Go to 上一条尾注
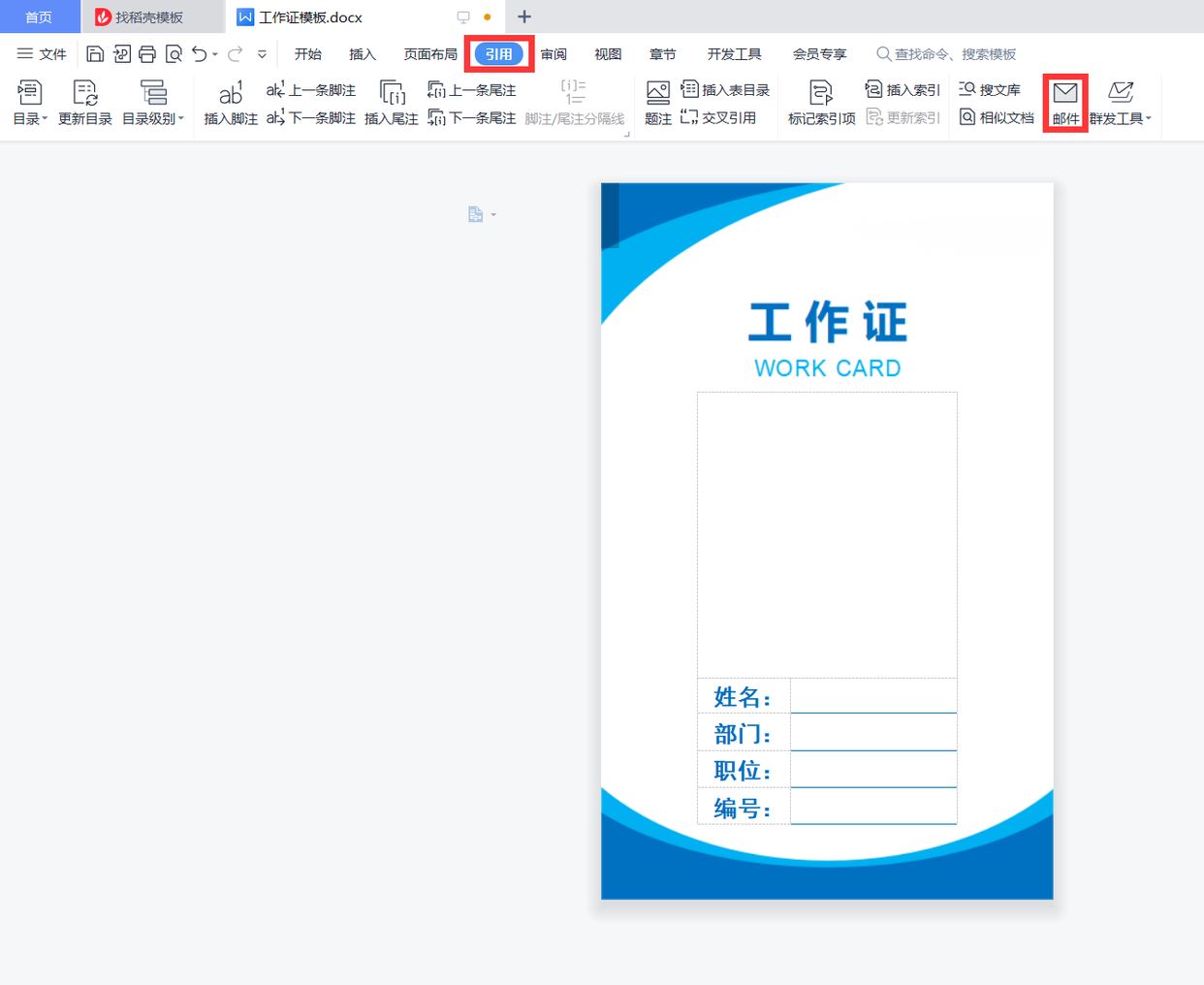1204x985 pixels. [472, 90]
